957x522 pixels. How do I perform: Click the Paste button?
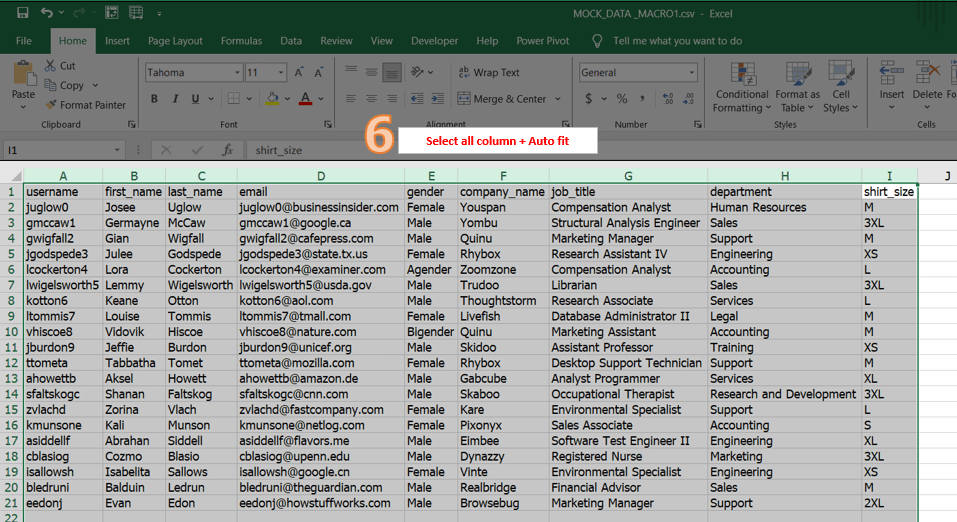coord(23,80)
